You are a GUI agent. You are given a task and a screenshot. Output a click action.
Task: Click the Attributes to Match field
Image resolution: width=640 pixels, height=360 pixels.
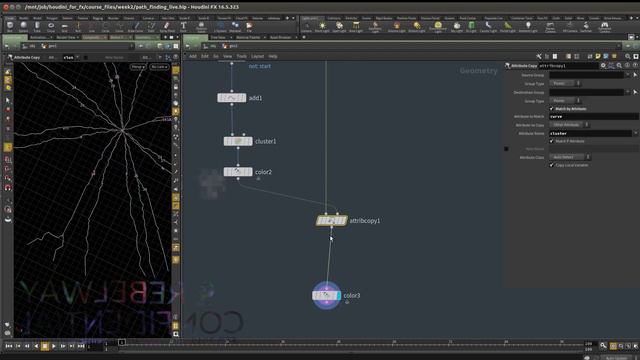point(593,117)
